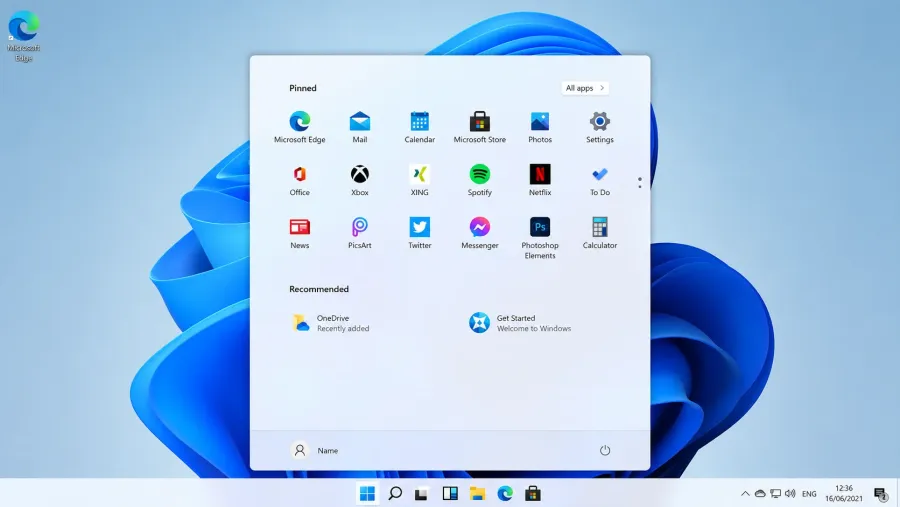Screen dimensions: 900x507
Task: Switch the ENG input language indicator
Action: coord(809,494)
